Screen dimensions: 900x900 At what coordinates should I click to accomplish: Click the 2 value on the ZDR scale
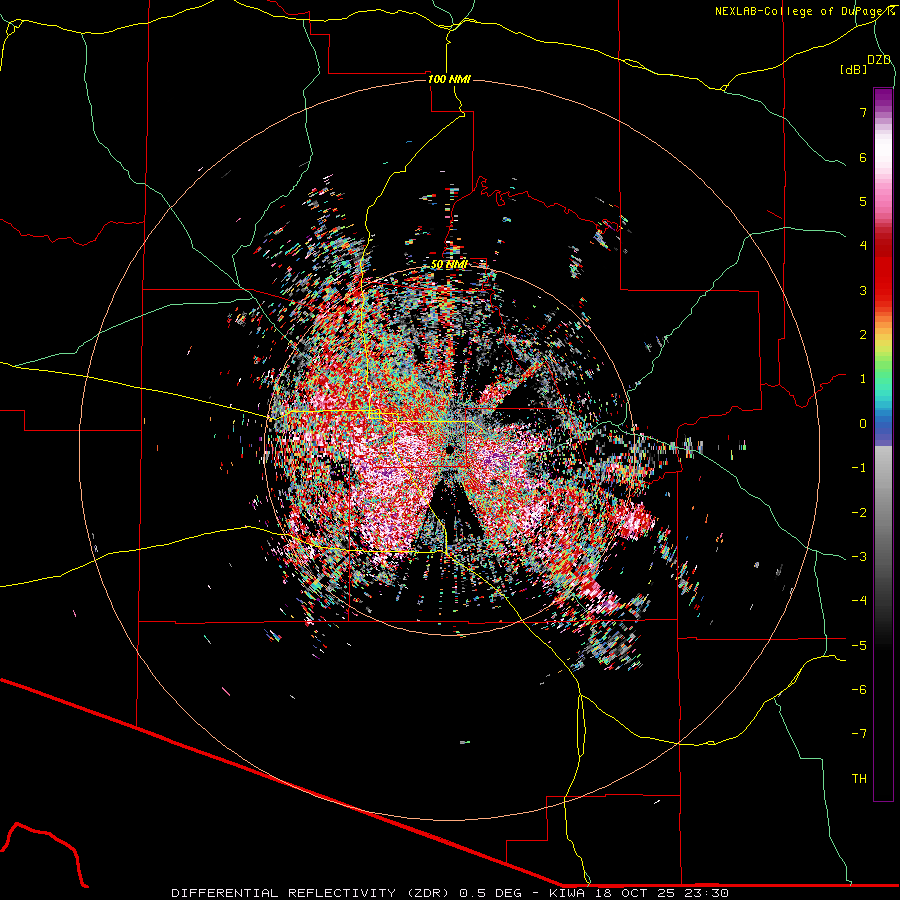pos(863,335)
